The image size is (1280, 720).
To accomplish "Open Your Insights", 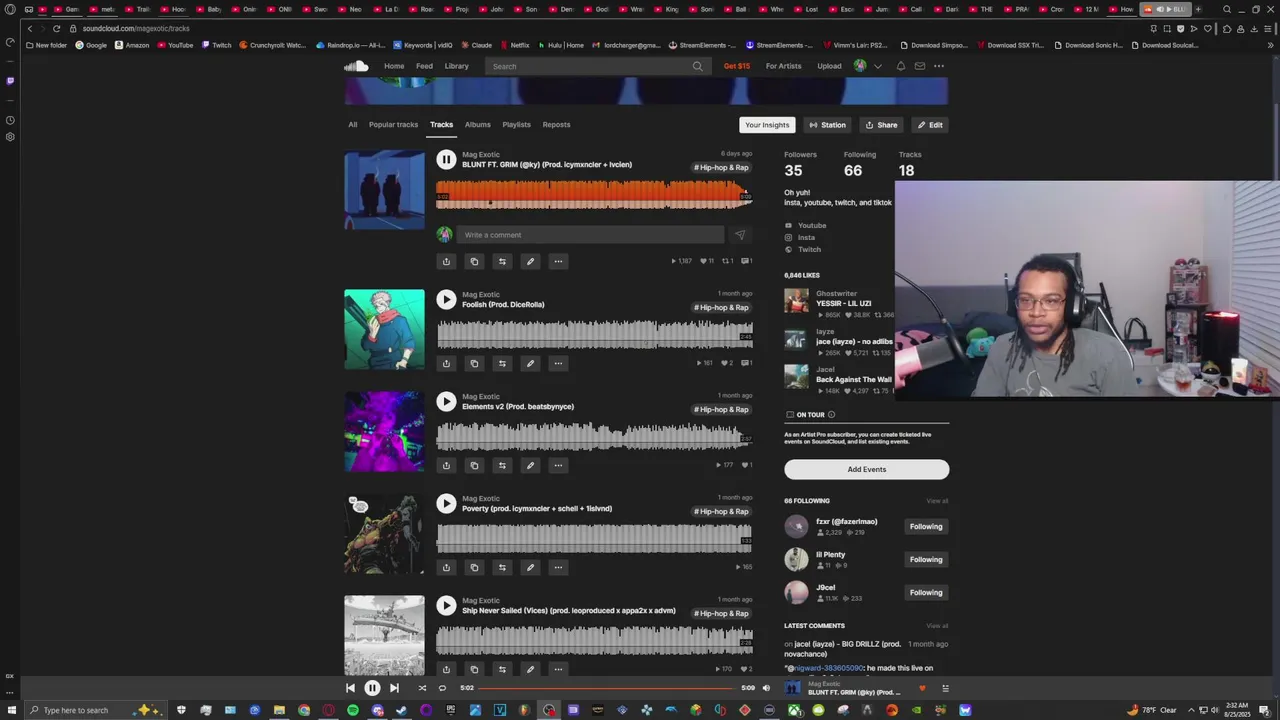I will tap(767, 125).
